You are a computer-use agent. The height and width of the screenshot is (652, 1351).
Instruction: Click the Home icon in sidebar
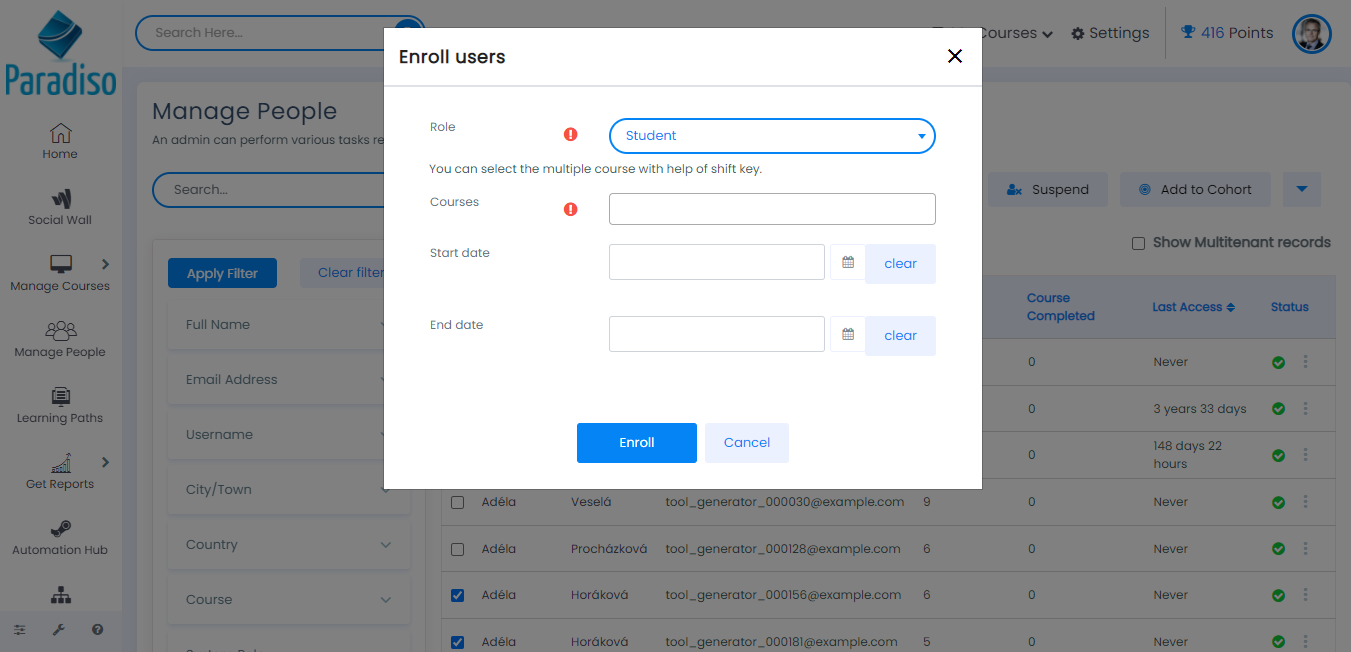click(60, 141)
